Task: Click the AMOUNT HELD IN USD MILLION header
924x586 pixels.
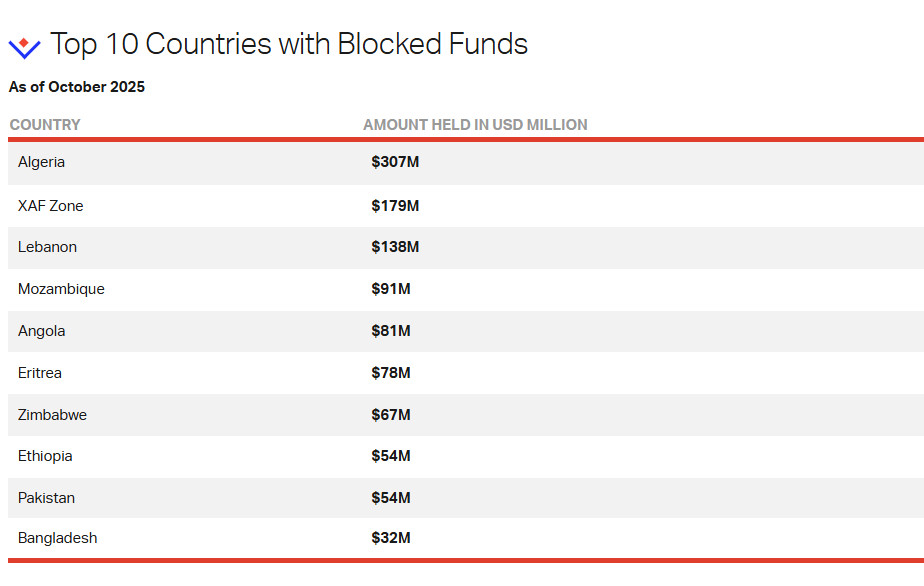Action: point(475,125)
